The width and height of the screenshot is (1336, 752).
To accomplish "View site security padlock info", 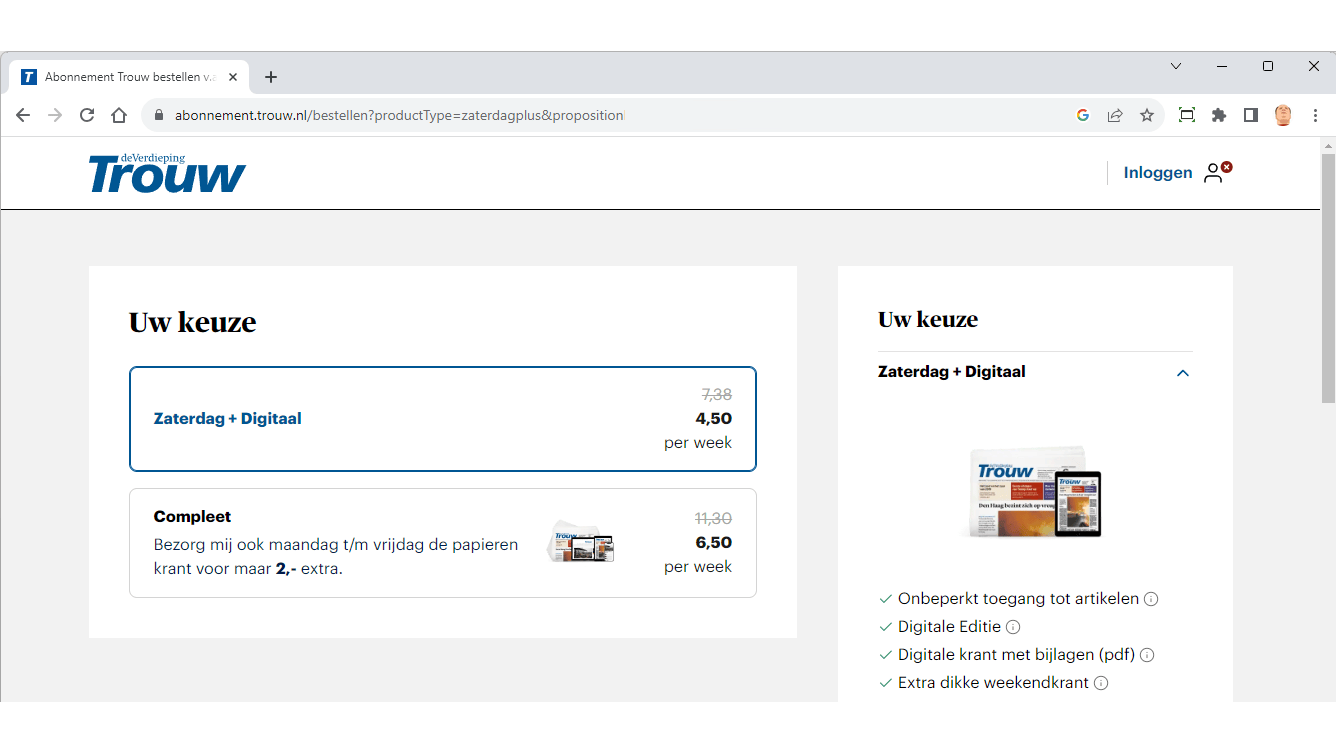I will coord(158,115).
